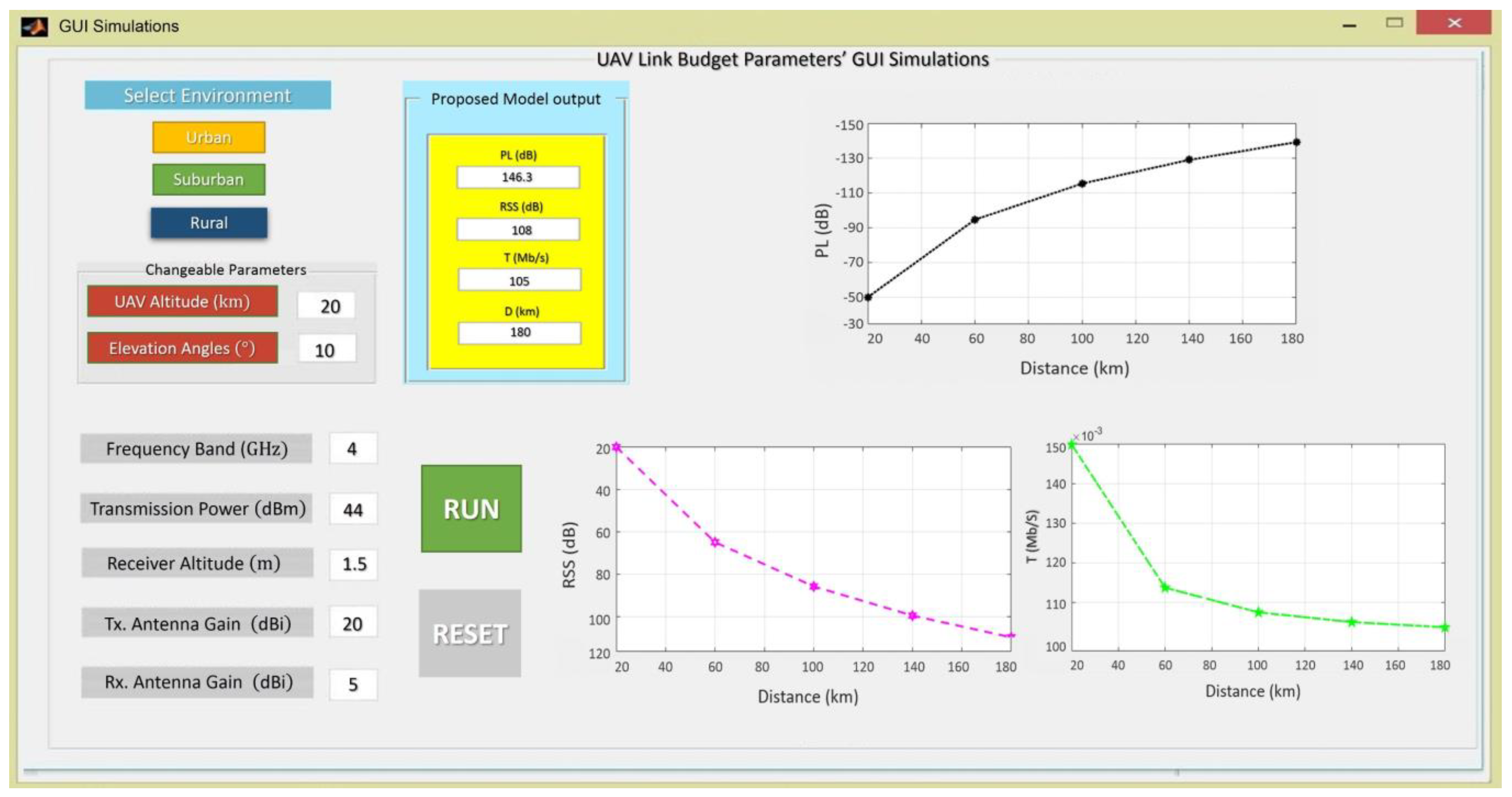Screen dimensions: 1512x797
Task: Click the Rx. Antenna Gain value field
Action: click(x=353, y=684)
